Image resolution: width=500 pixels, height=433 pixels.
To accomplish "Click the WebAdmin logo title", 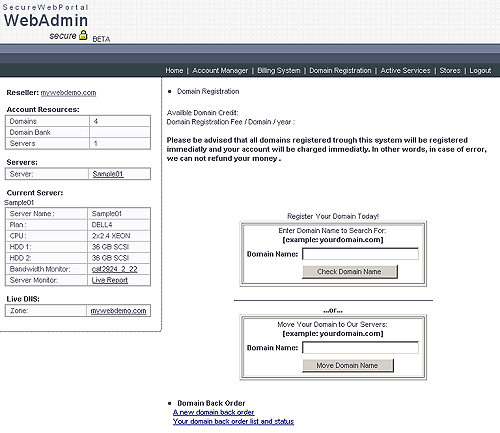I will pos(46,20).
